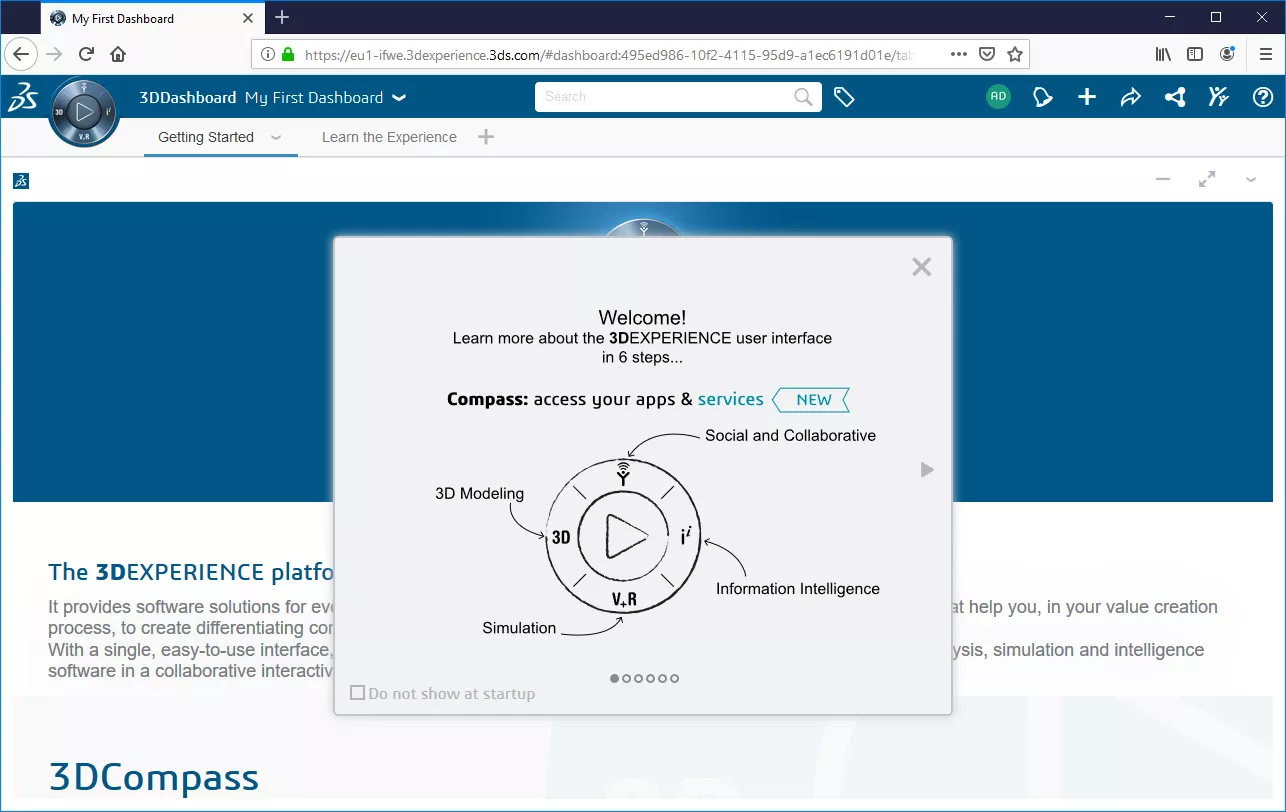This screenshot has height=812, width=1286.
Task: Check Do not show at startup
Action: [x=357, y=693]
